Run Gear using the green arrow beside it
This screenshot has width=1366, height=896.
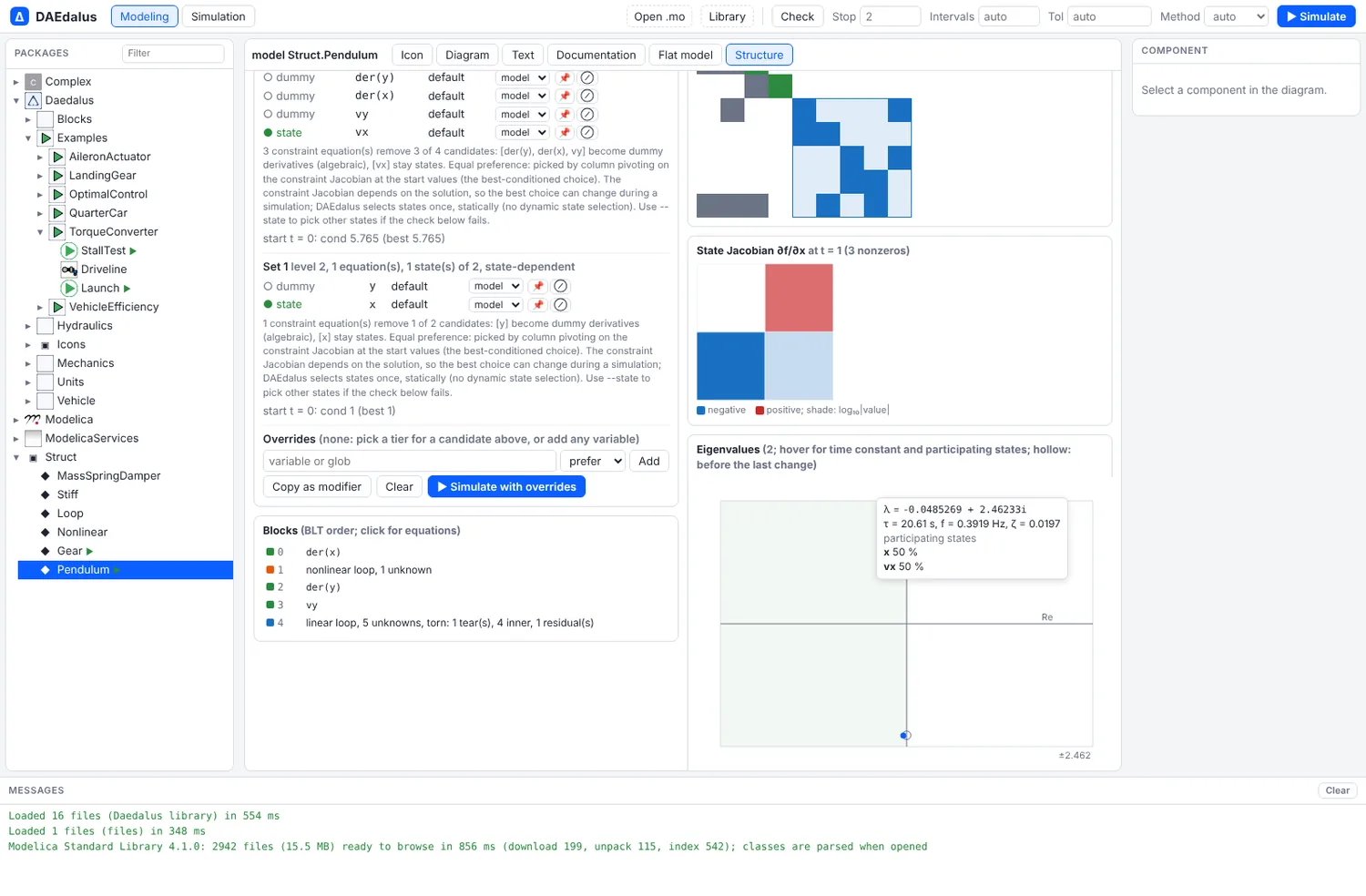89,551
